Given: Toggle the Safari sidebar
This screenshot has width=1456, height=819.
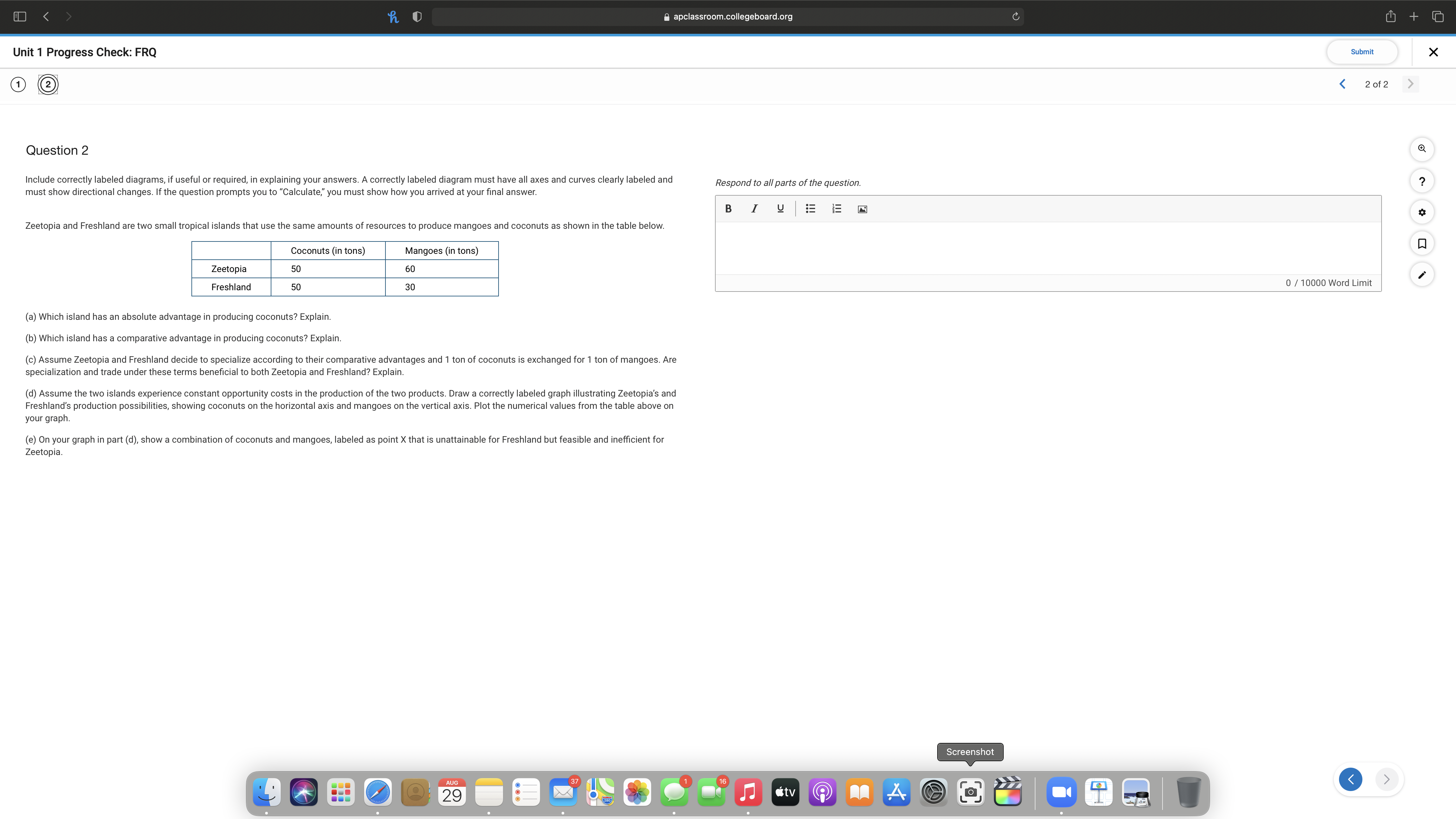Looking at the screenshot, I should pos(20,16).
